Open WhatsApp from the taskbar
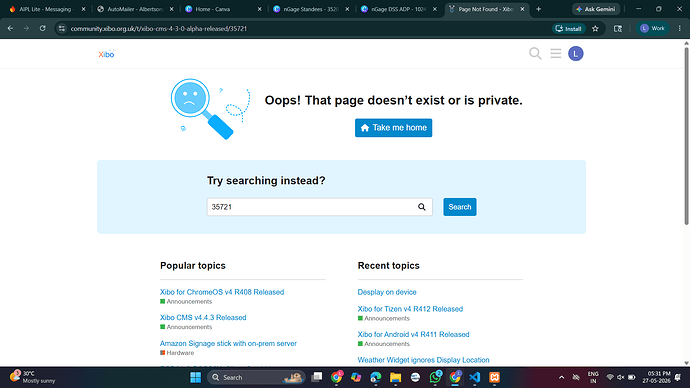 (435, 377)
